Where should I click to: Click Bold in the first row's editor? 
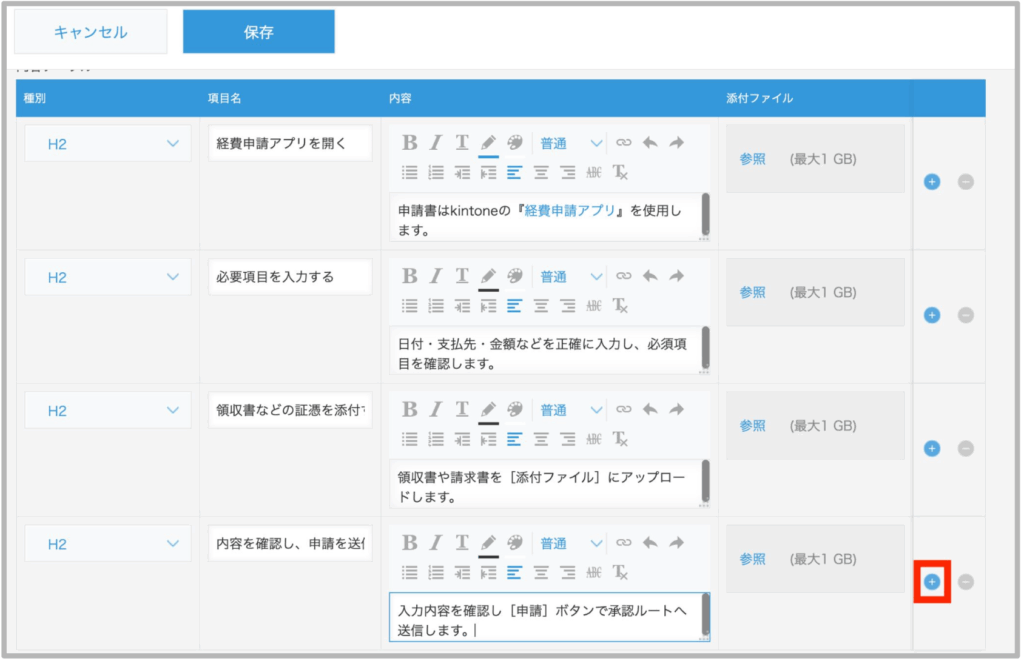pyautogui.click(x=410, y=143)
